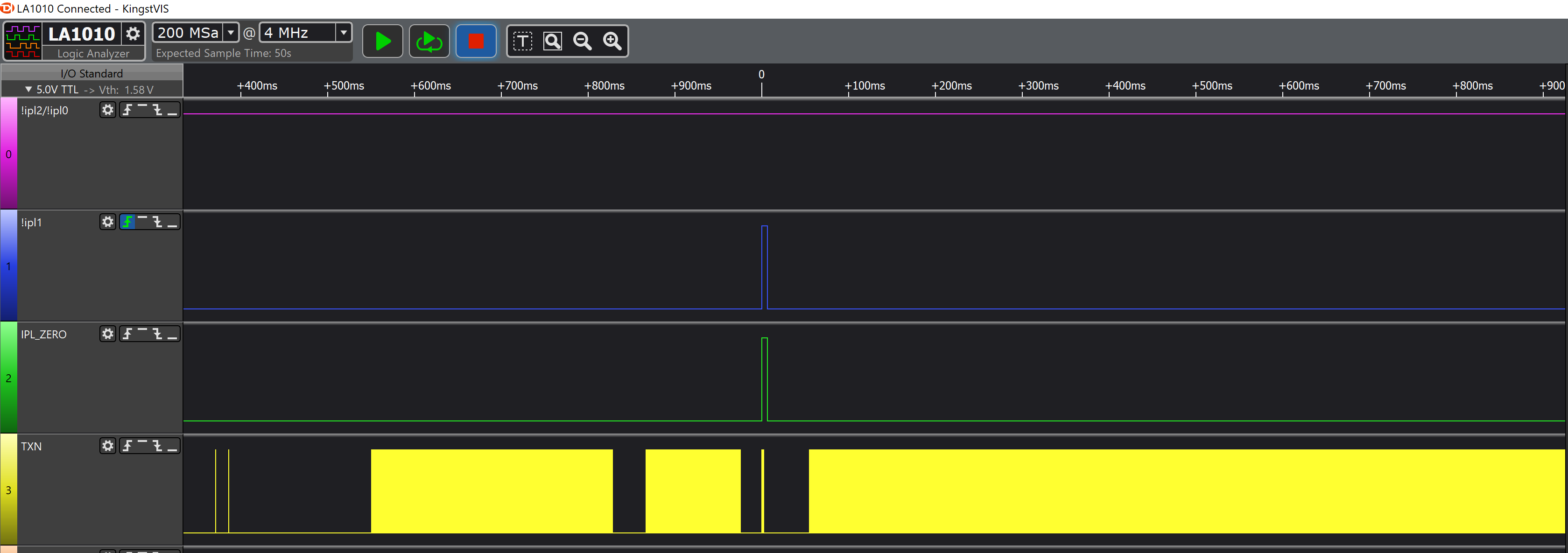Click the IPL_ZERO pulse at trigger point
This screenshot has width=1568, height=553.
click(765, 379)
